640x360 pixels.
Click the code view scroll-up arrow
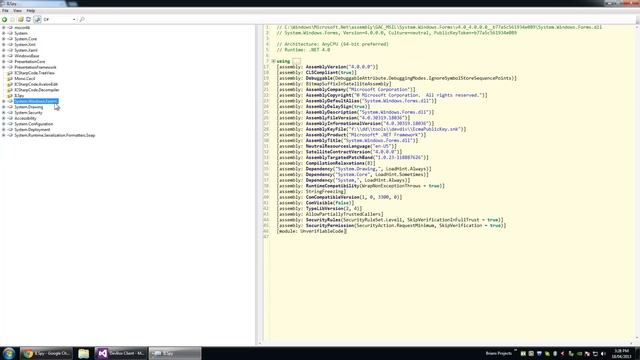pos(637,27)
